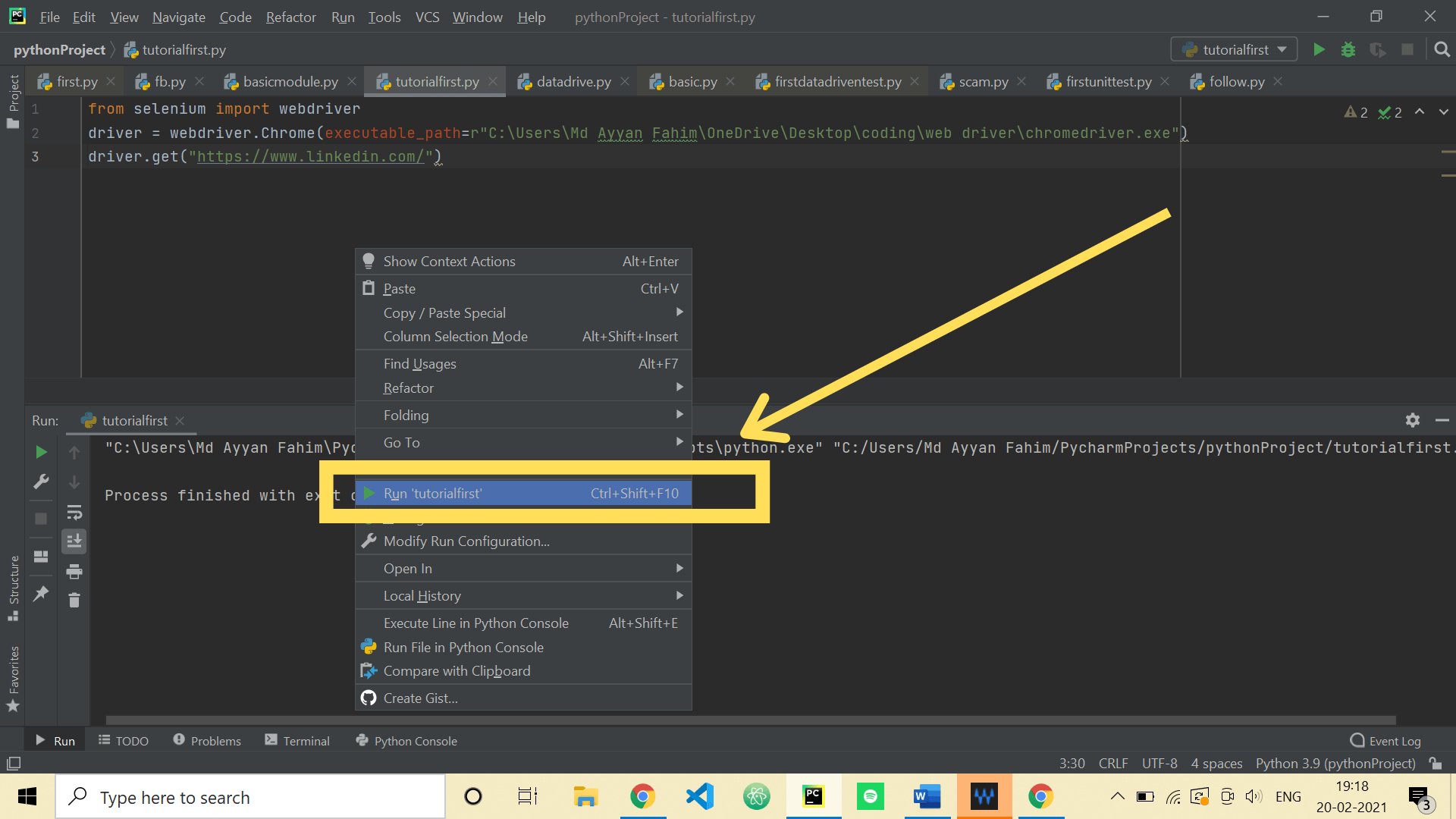Click the 'Type here to search' taskbar field
Screen dimensions: 1456x819
tap(250, 796)
